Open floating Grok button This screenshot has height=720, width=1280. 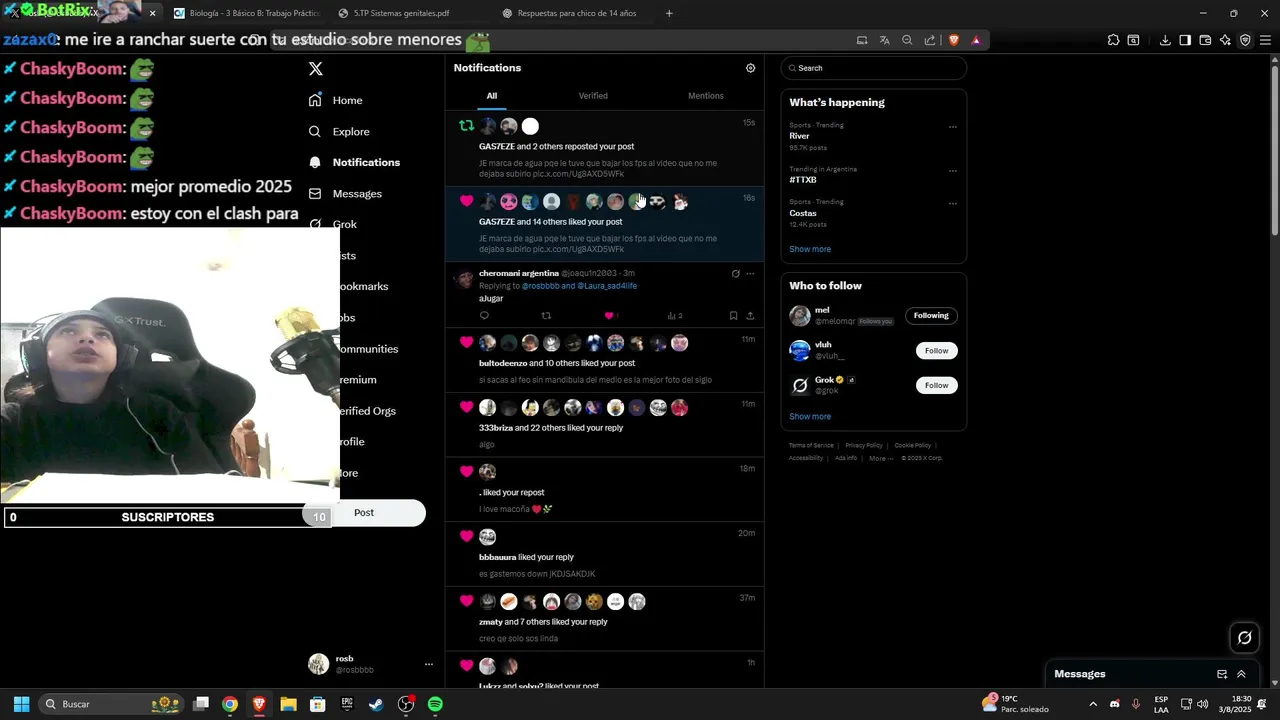coord(1245,638)
